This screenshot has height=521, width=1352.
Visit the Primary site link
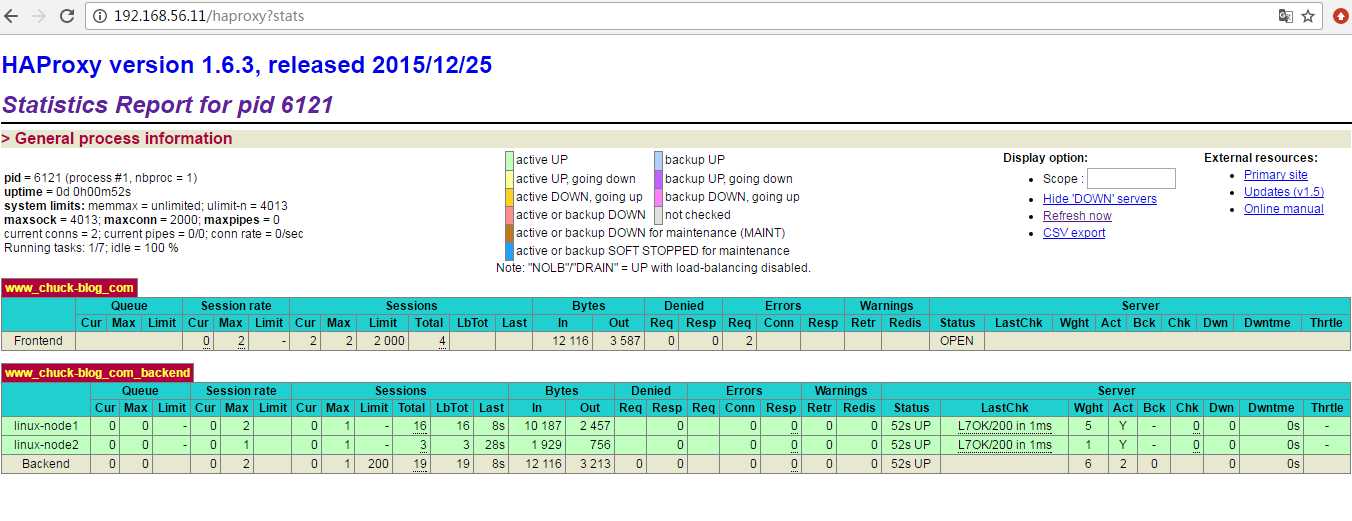tap(1276, 175)
